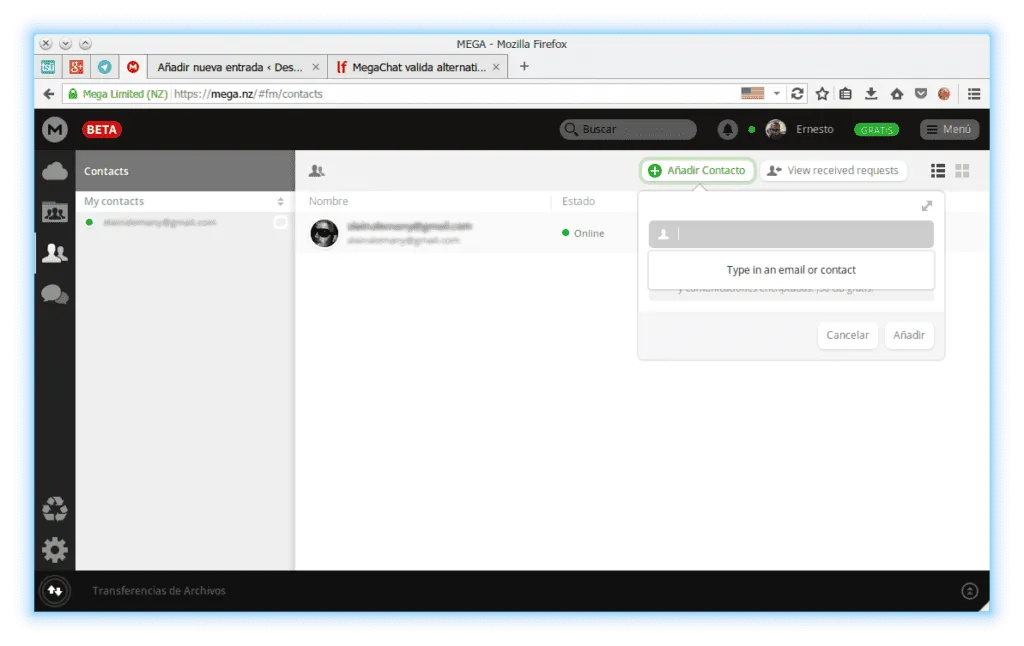Open the notifications bell
The height and width of the screenshot is (646, 1024).
pos(728,129)
